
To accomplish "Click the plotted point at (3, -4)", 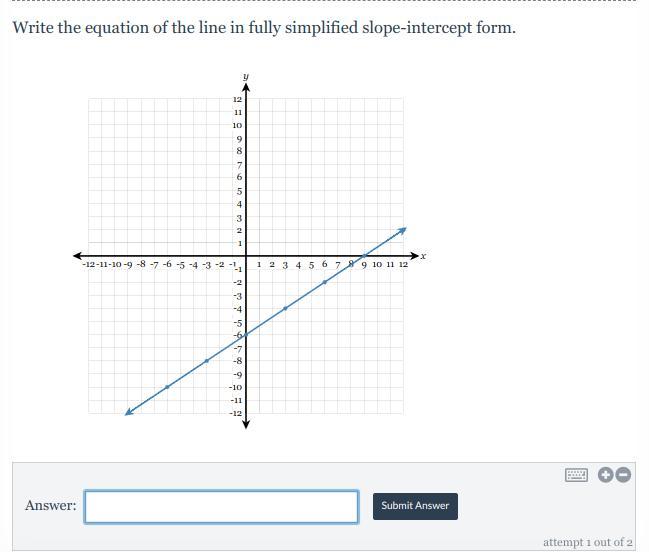I will (285, 308).
